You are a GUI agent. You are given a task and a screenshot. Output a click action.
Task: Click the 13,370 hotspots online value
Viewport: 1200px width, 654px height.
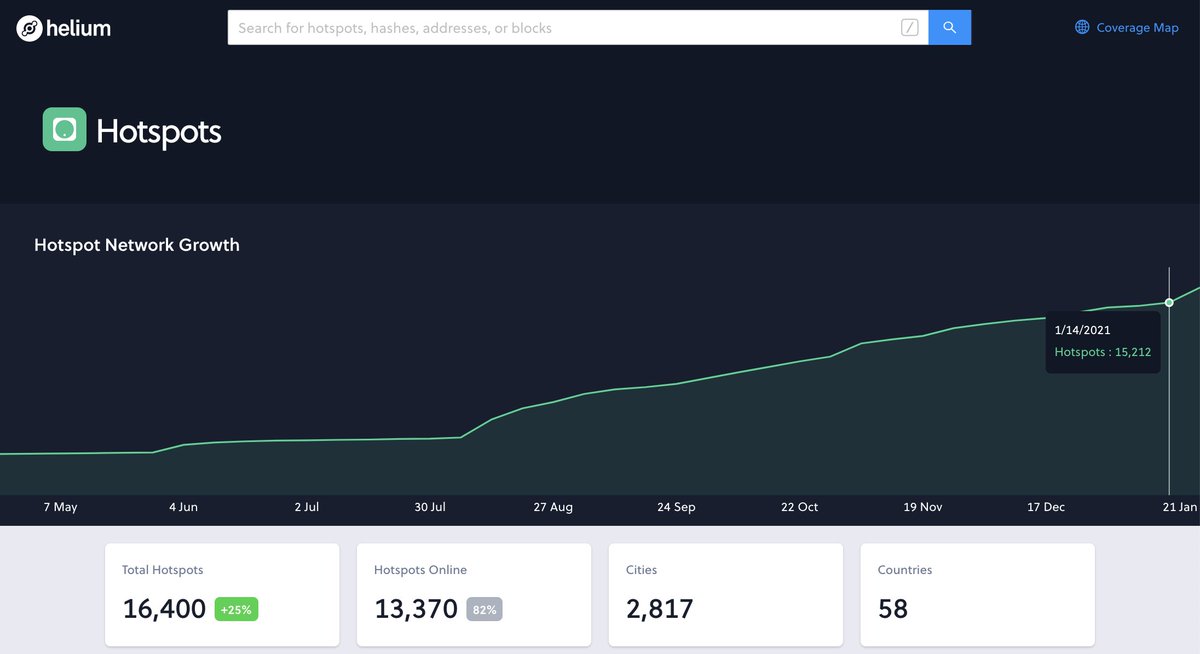416,608
